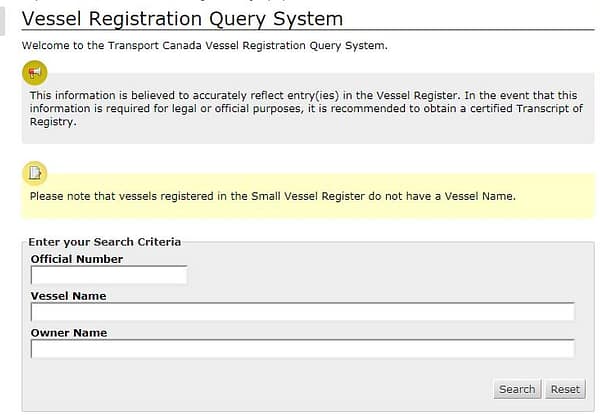This screenshot has width=600, height=420.
Task: Click the megaphone announcement icon
Action: coord(34,72)
